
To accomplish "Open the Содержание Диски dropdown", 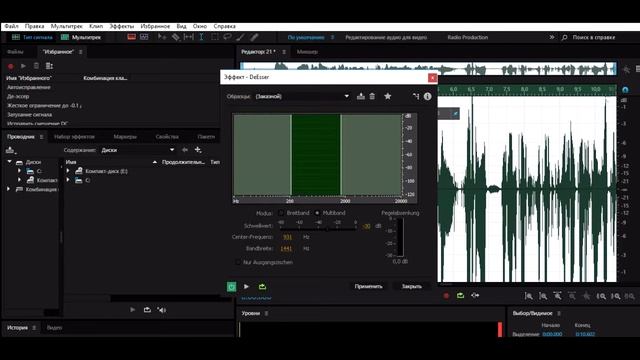I will (138, 150).
